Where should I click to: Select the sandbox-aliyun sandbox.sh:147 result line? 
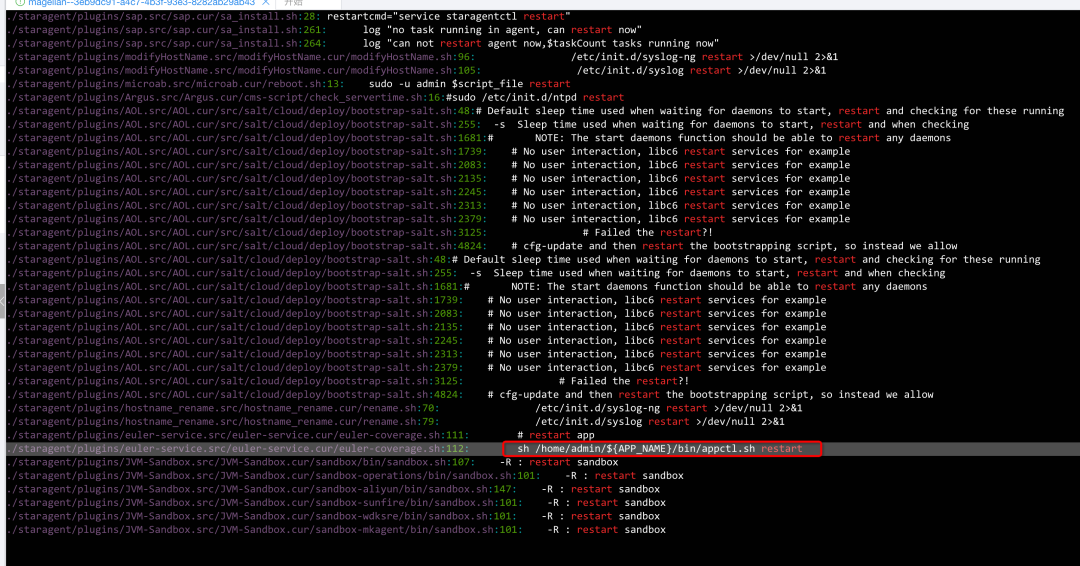pos(590,489)
